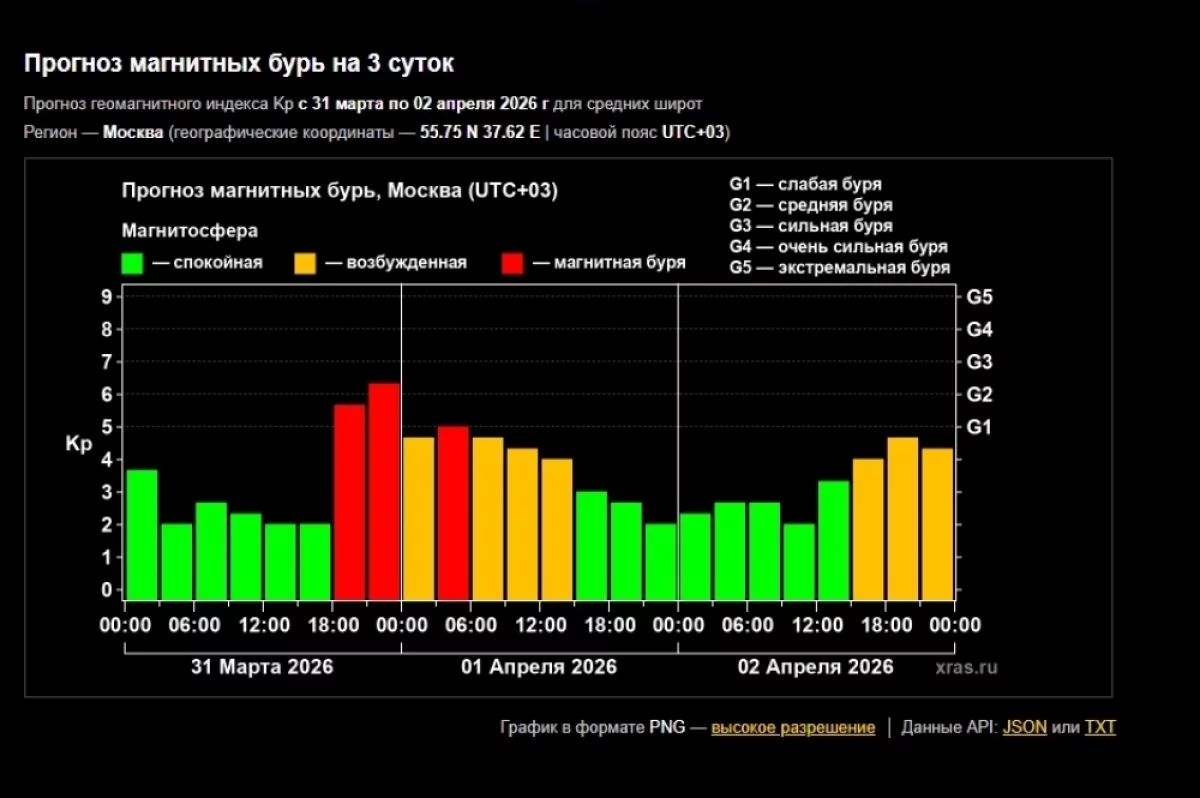Click the red магнитная буря legend swatch

pyautogui.click(x=512, y=263)
